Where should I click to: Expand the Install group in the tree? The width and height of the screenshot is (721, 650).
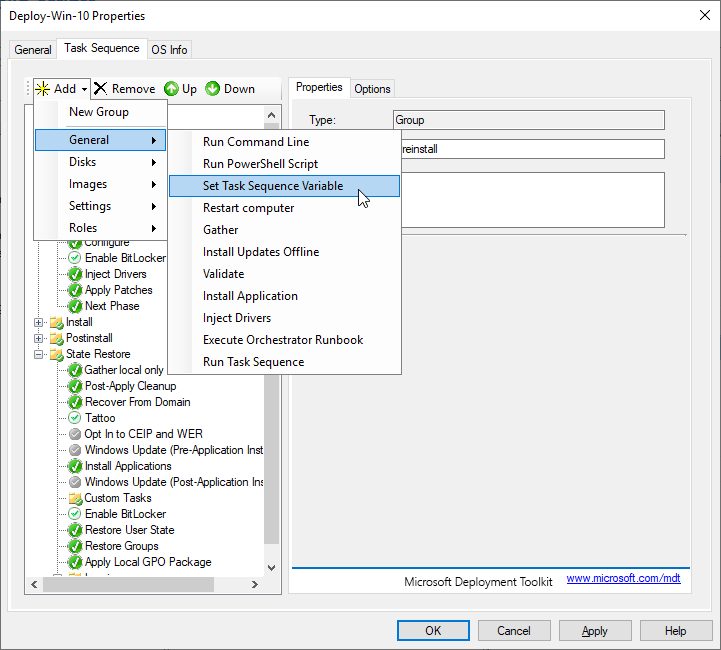coord(40,322)
